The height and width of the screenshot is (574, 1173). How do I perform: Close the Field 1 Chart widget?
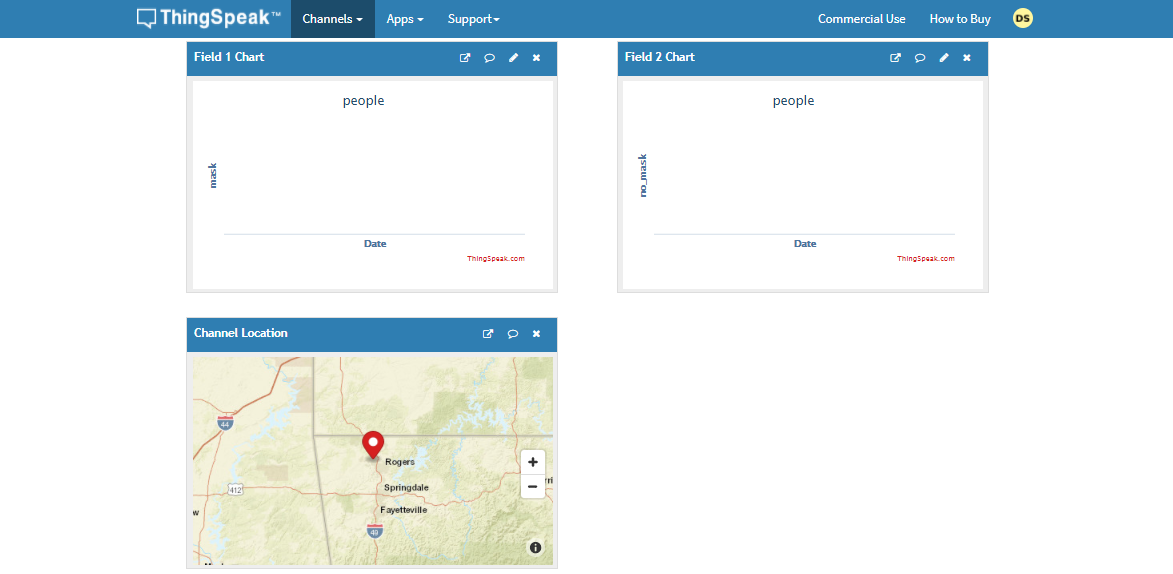(536, 58)
